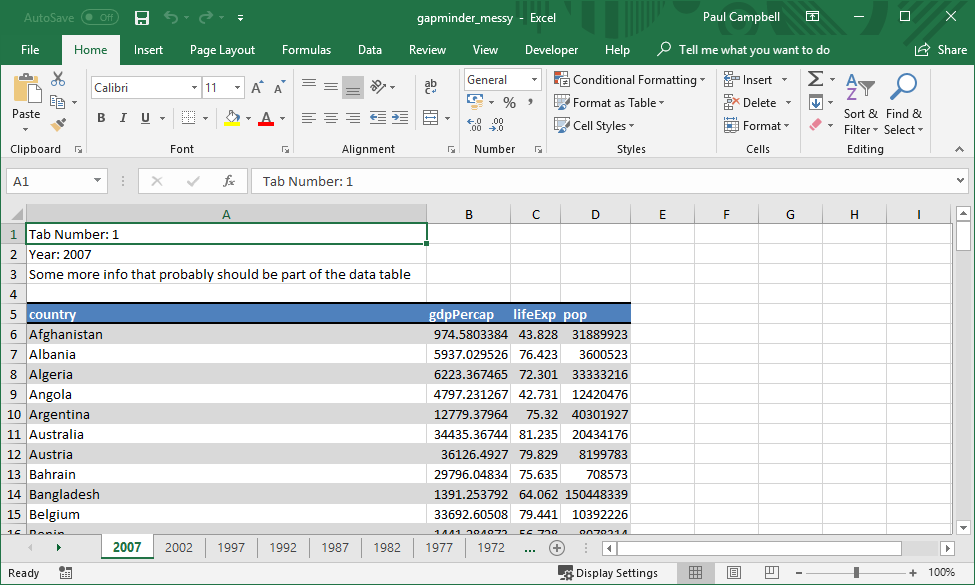This screenshot has height=585, width=975.
Task: Click Decrease Indent icon
Action: [x=377, y=117]
